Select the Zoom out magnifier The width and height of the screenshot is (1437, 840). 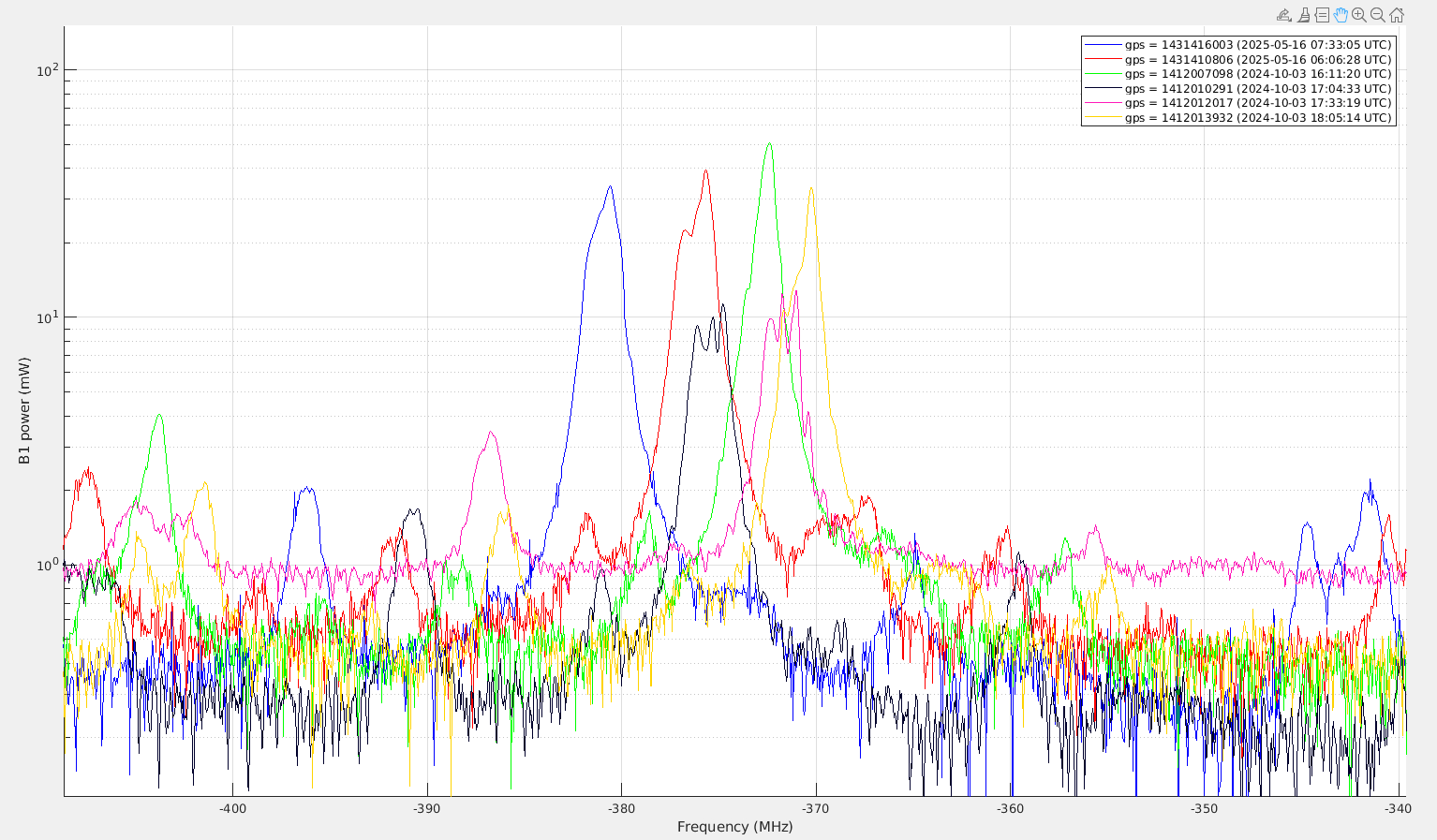[x=1378, y=15]
